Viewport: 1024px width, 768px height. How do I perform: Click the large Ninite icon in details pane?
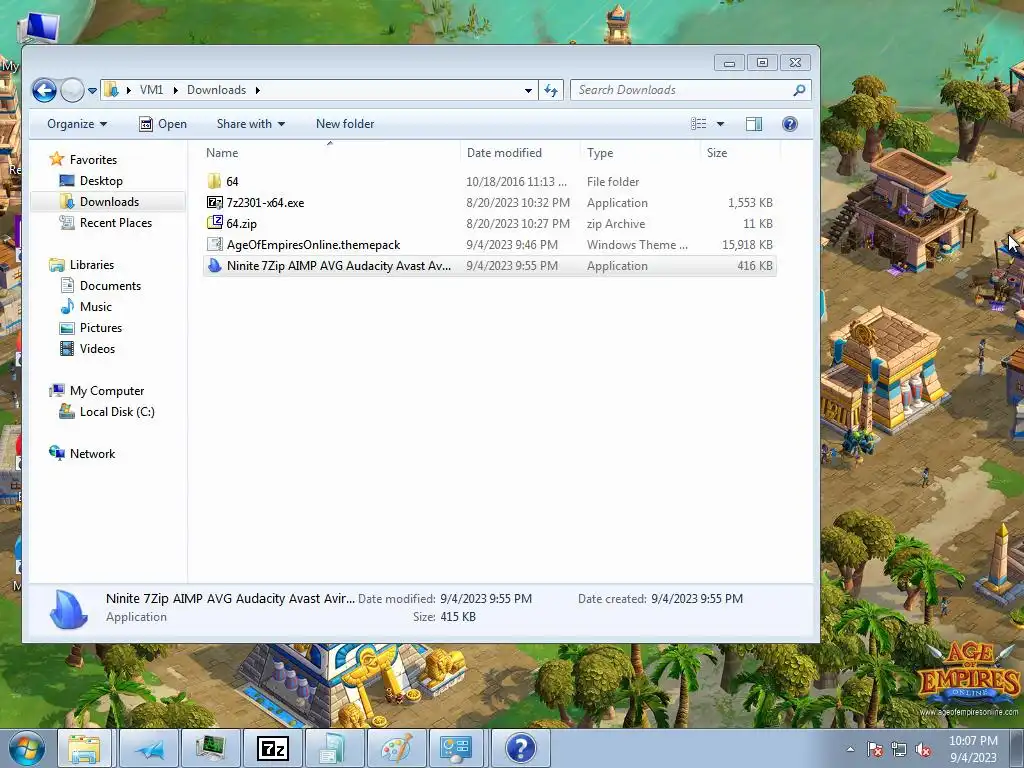coord(69,609)
